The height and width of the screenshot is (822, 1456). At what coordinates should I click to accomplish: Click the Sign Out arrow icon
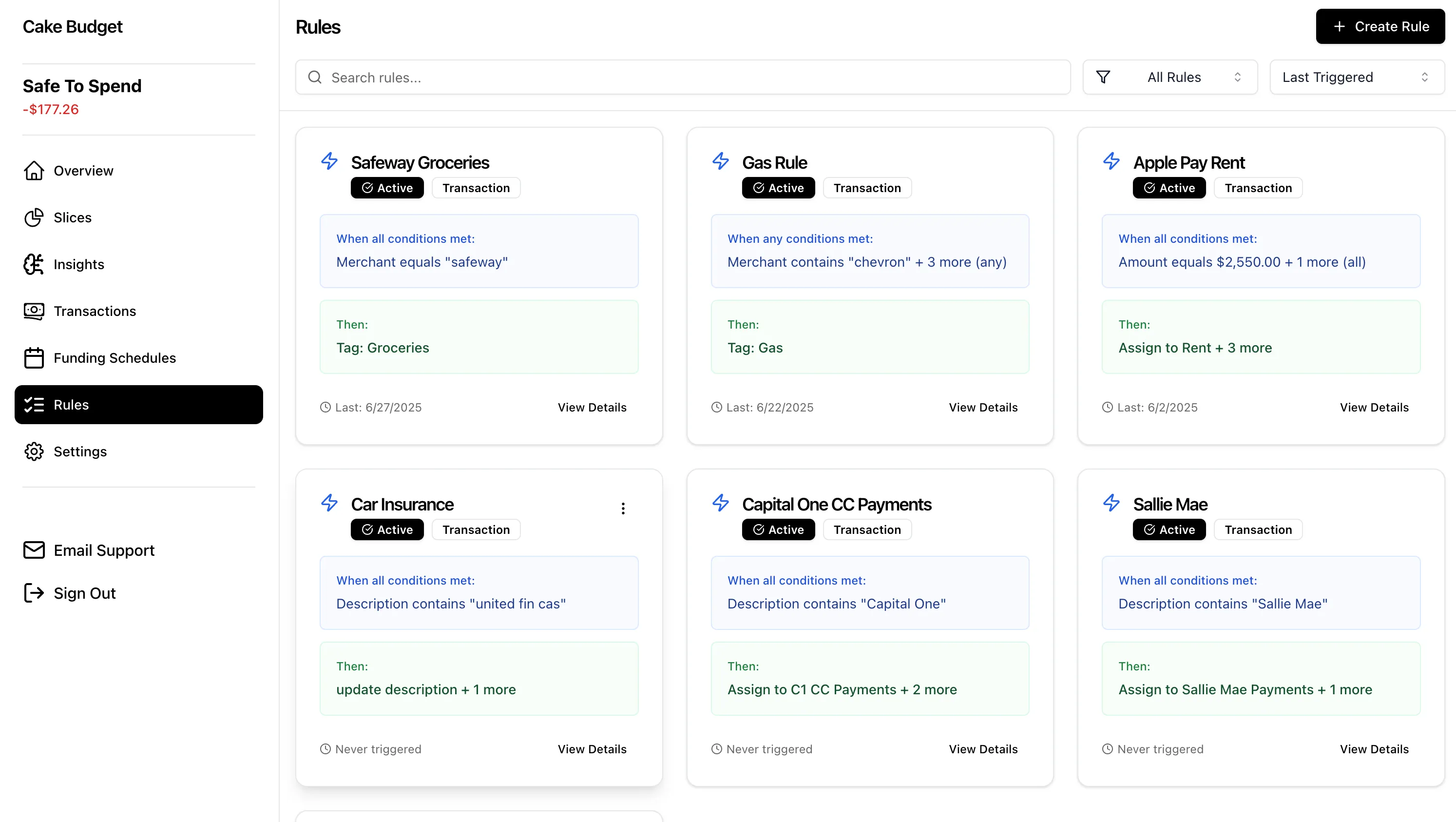pyautogui.click(x=34, y=593)
